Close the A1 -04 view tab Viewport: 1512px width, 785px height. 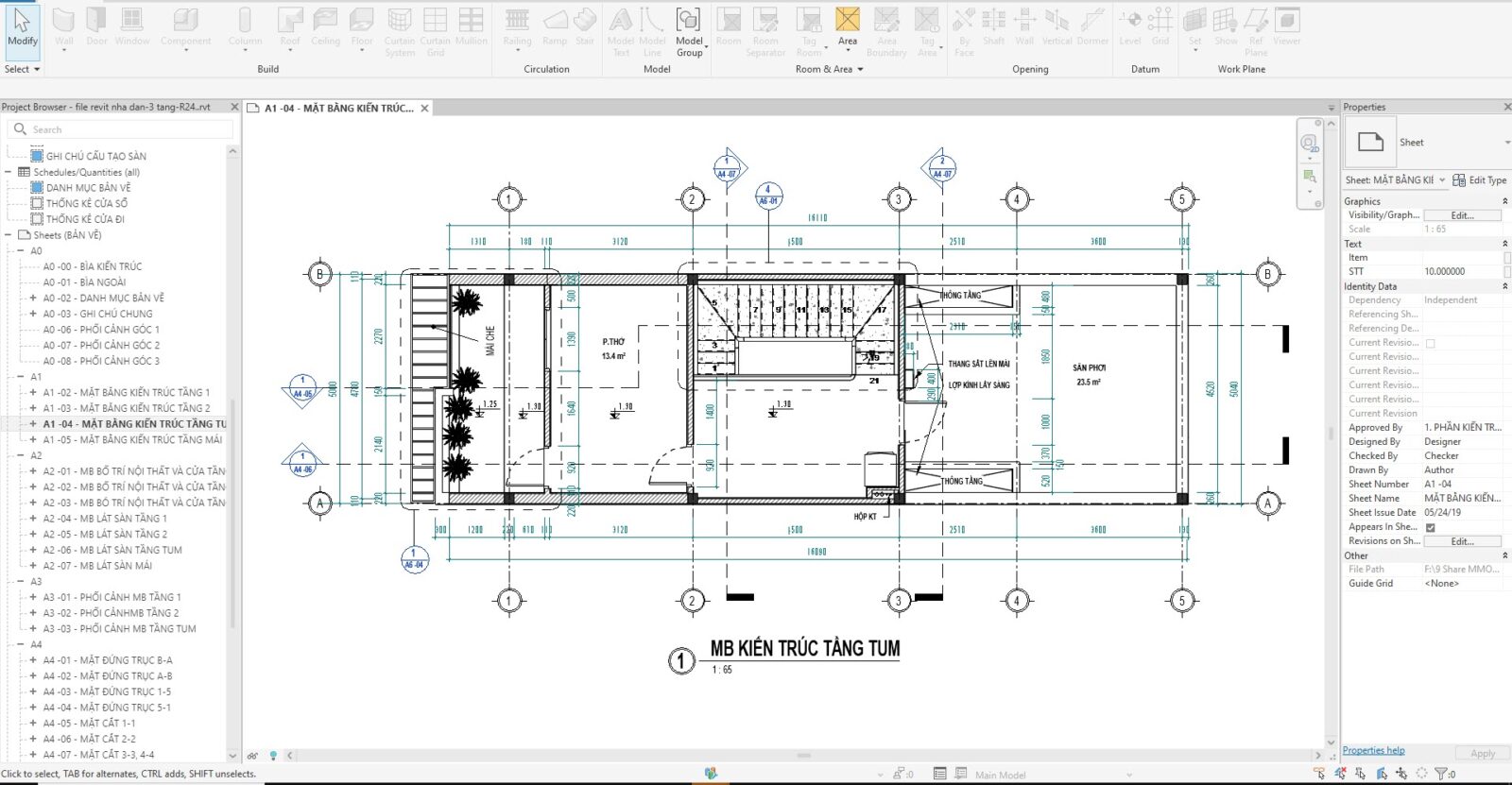[424, 108]
